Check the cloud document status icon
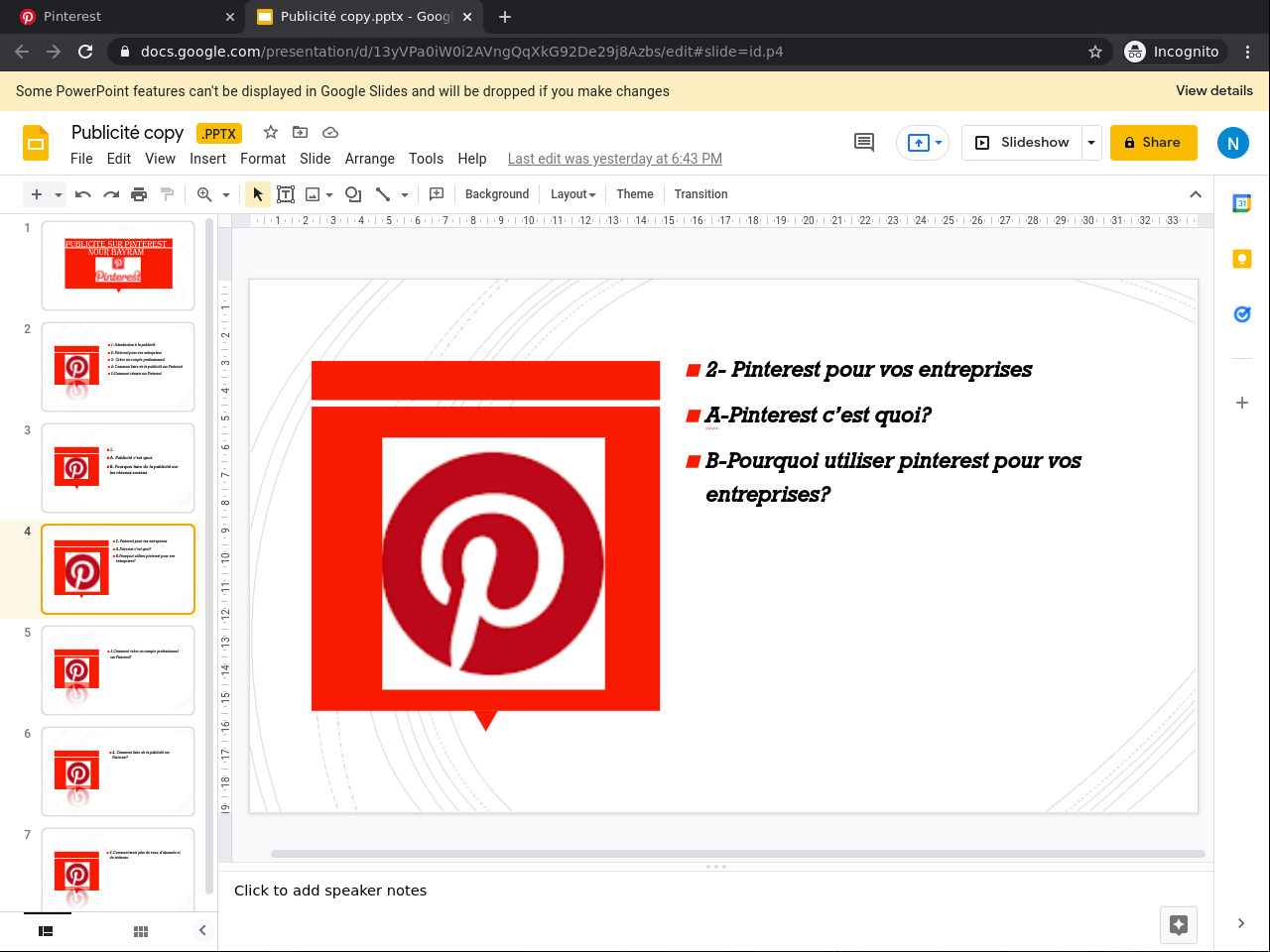Image resolution: width=1270 pixels, height=952 pixels. click(x=330, y=132)
